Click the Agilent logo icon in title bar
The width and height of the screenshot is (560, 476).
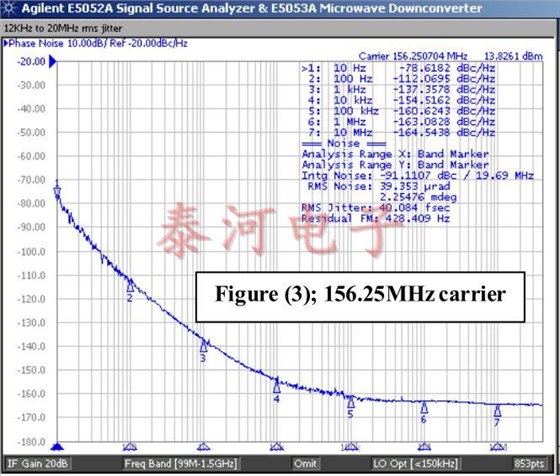click(9, 9)
